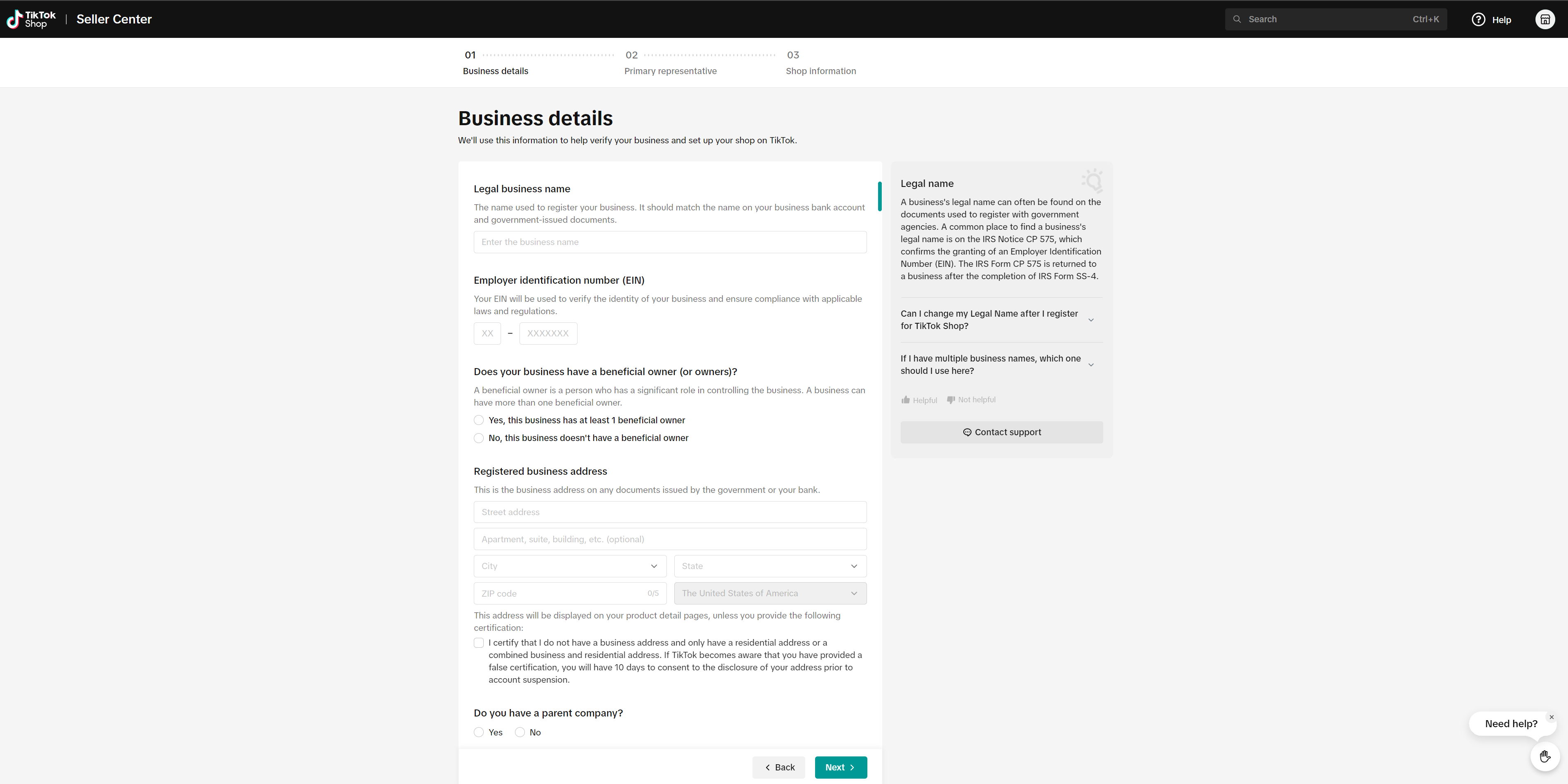Select Yes, at least 1 beneficial owner
The image size is (1568, 784).
point(479,420)
